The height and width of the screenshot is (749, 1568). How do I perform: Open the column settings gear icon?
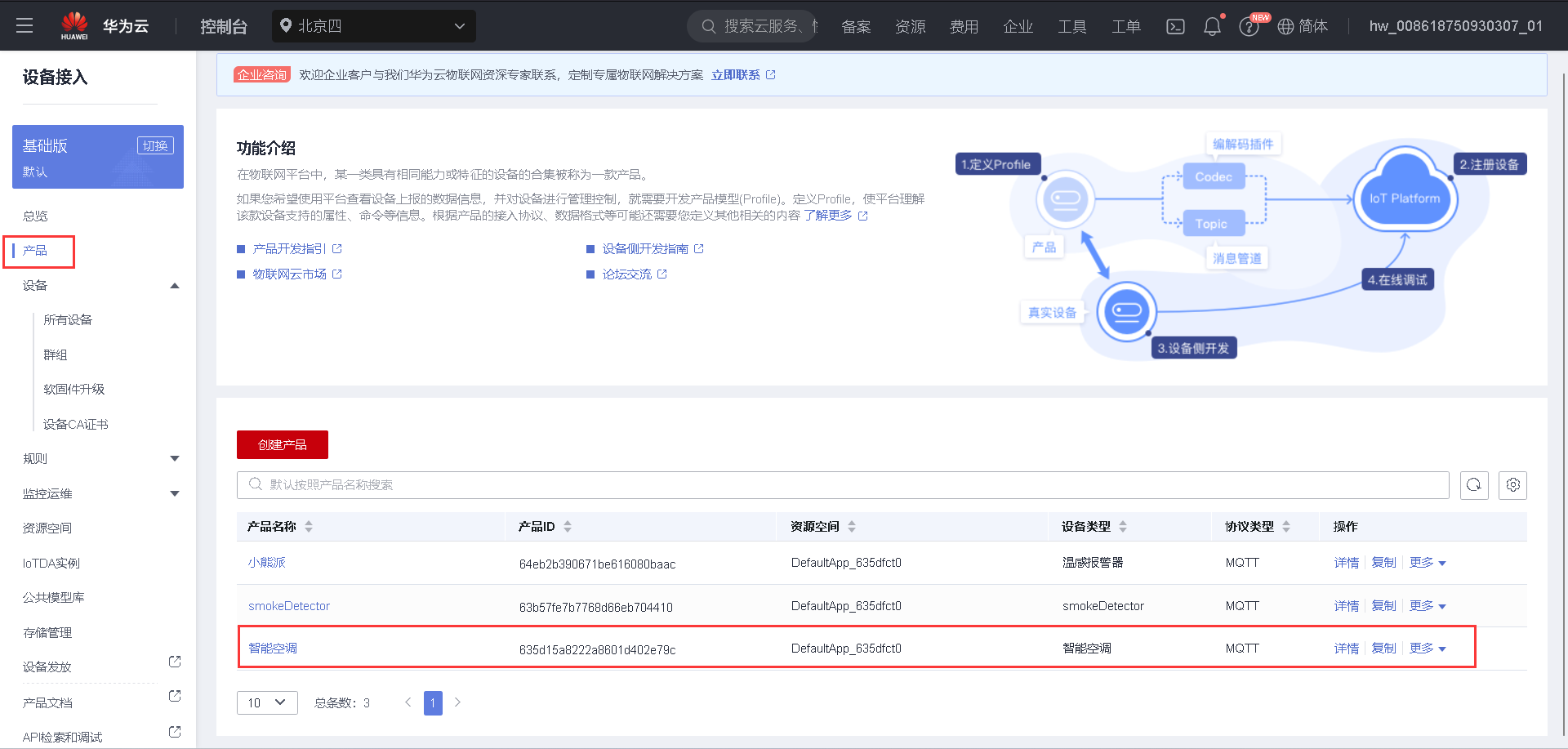tap(1512, 485)
